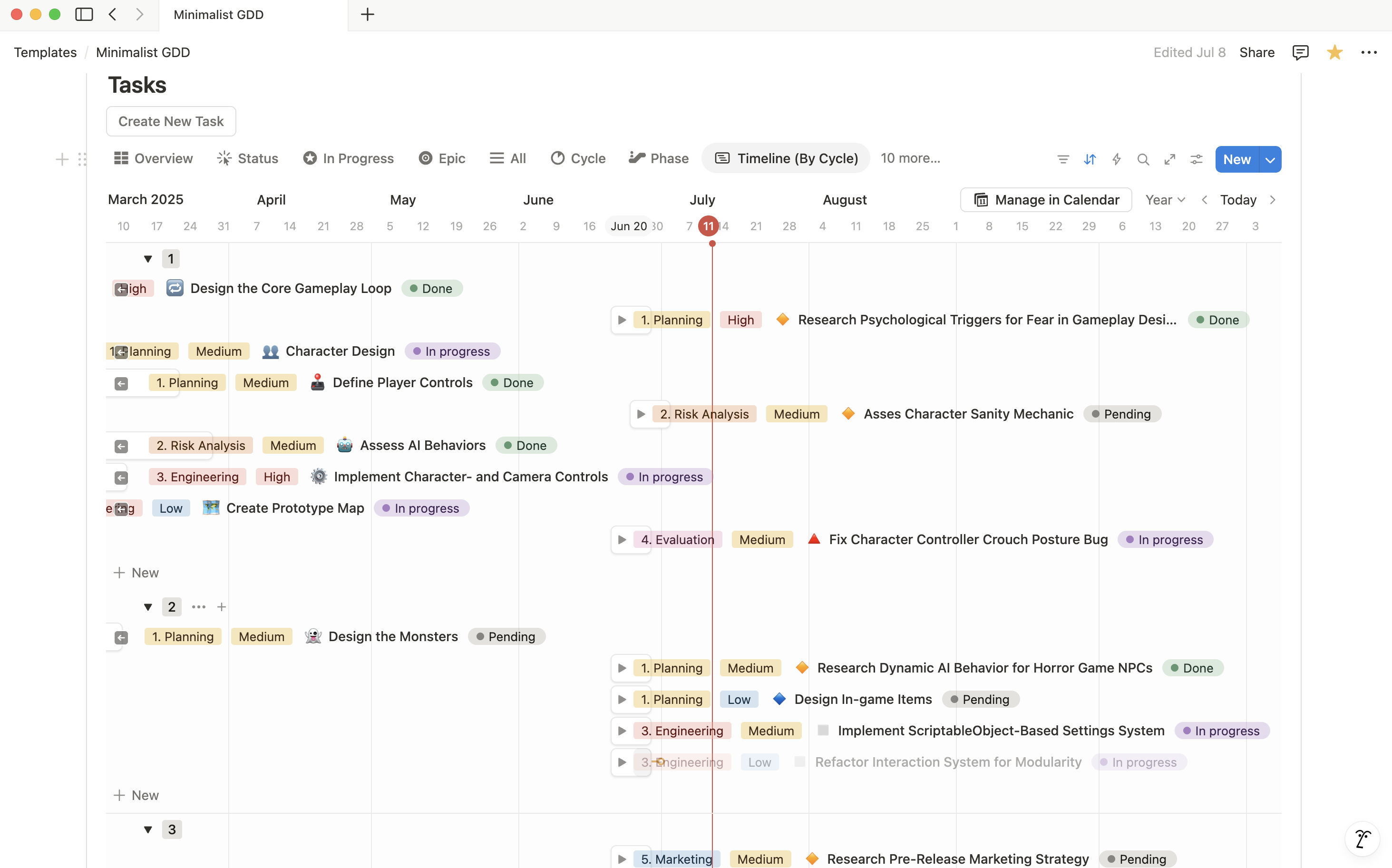The image size is (1392, 868).
Task: Click the Edited Jul 8 label
Action: click(x=1189, y=52)
